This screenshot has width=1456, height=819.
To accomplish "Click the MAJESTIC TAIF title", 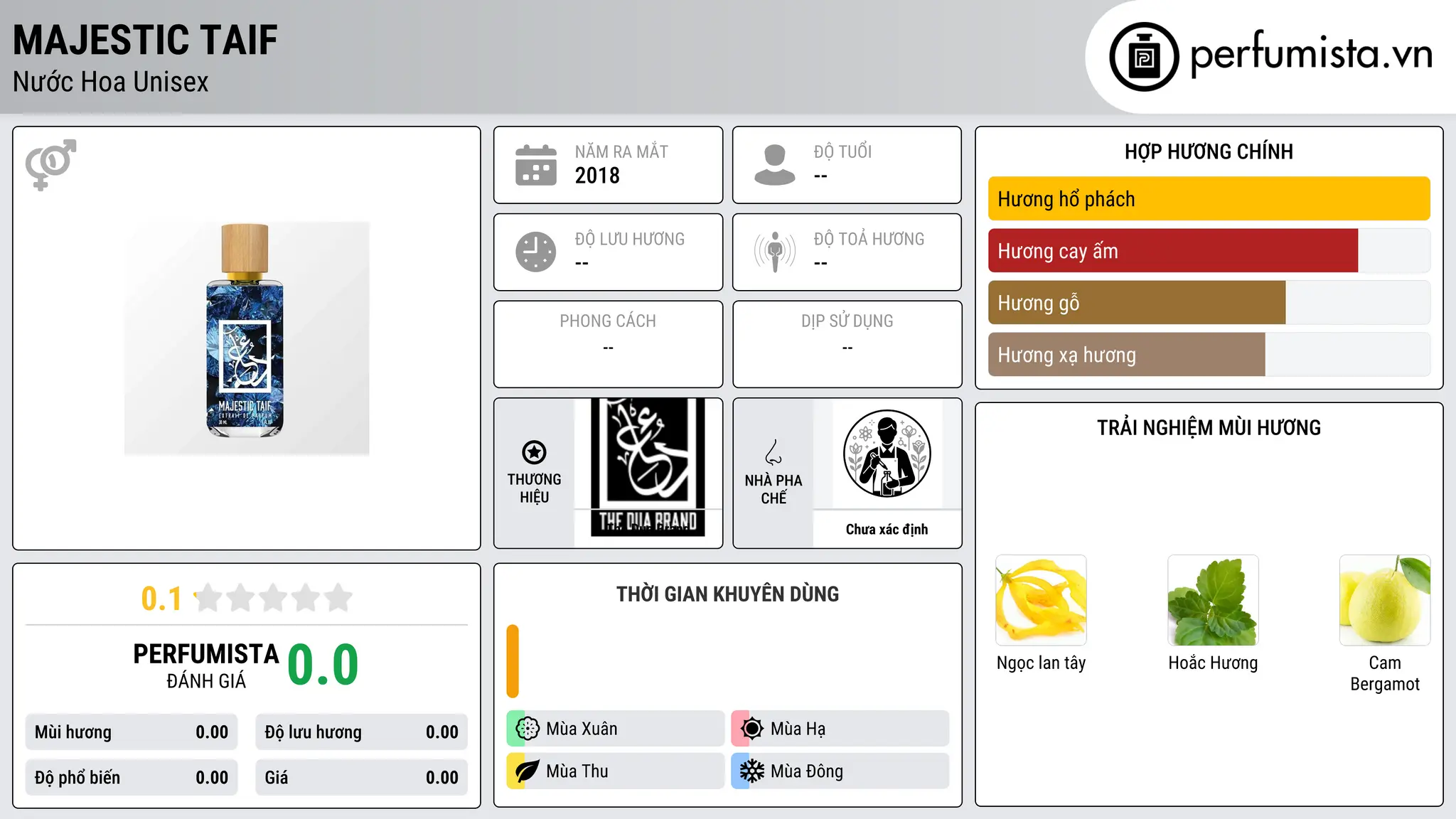I will point(145,40).
